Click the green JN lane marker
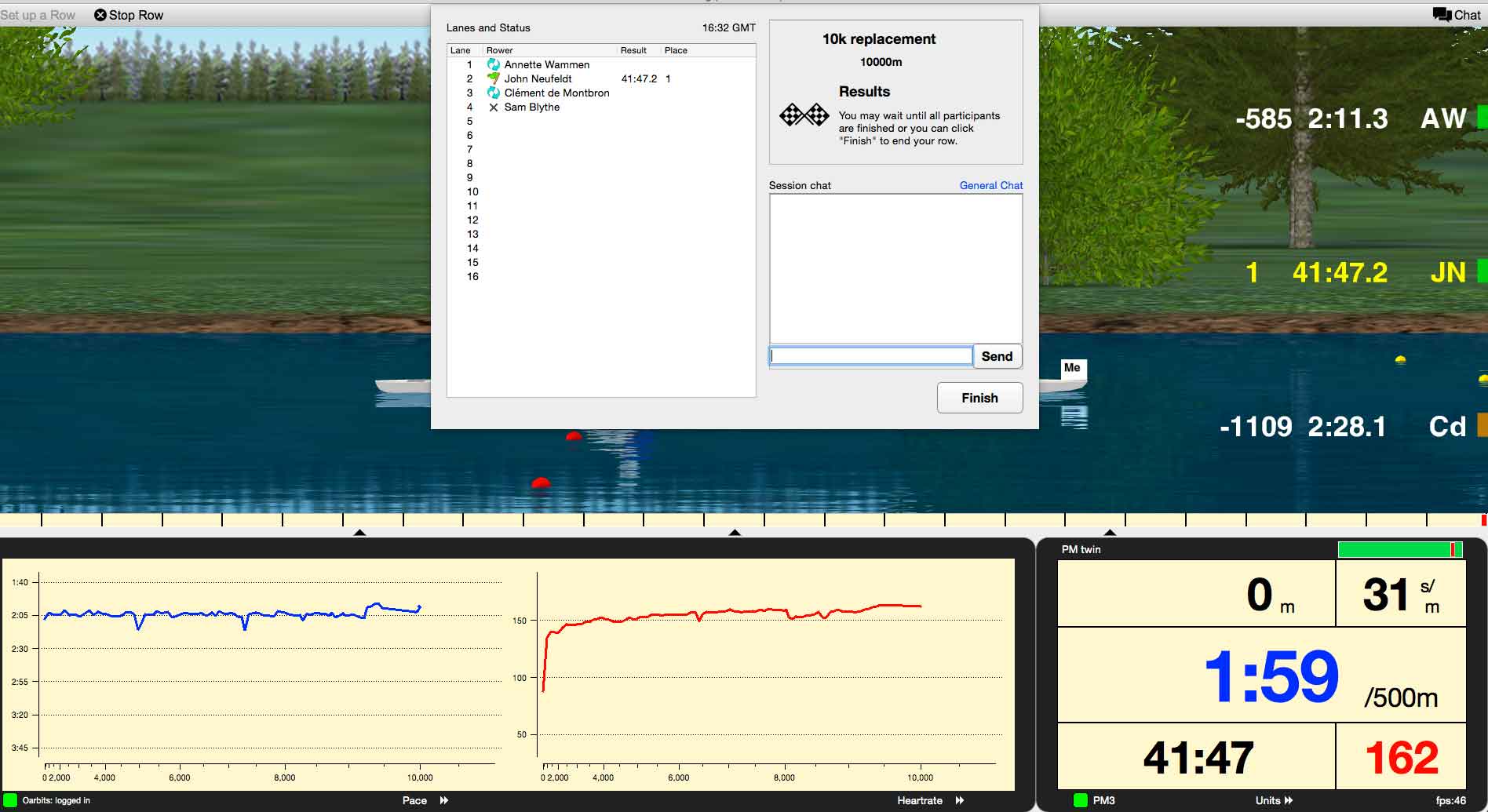Screen dimensions: 1488x812 coord(1483,271)
